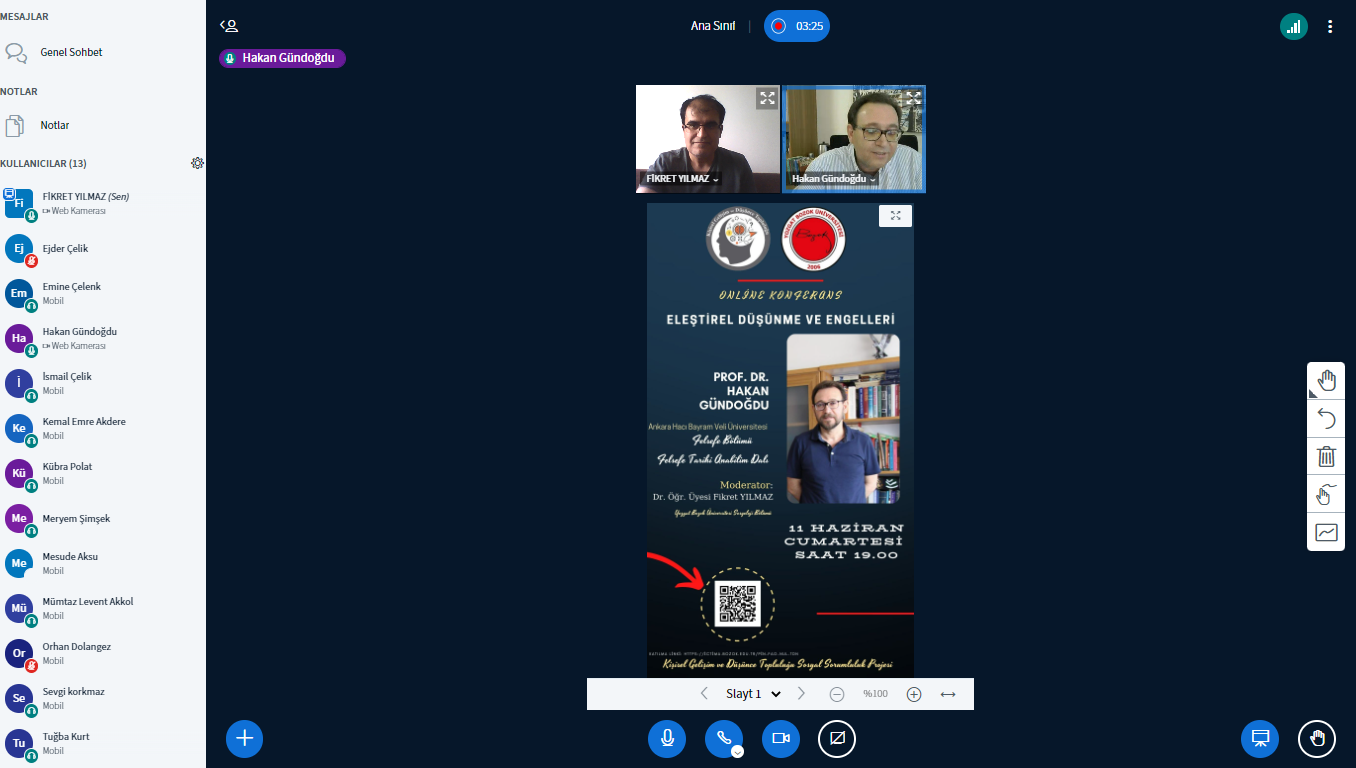This screenshot has width=1356, height=768.
Task: Click Mümtaz Levent Akkol's avatar icon
Action: point(19,608)
